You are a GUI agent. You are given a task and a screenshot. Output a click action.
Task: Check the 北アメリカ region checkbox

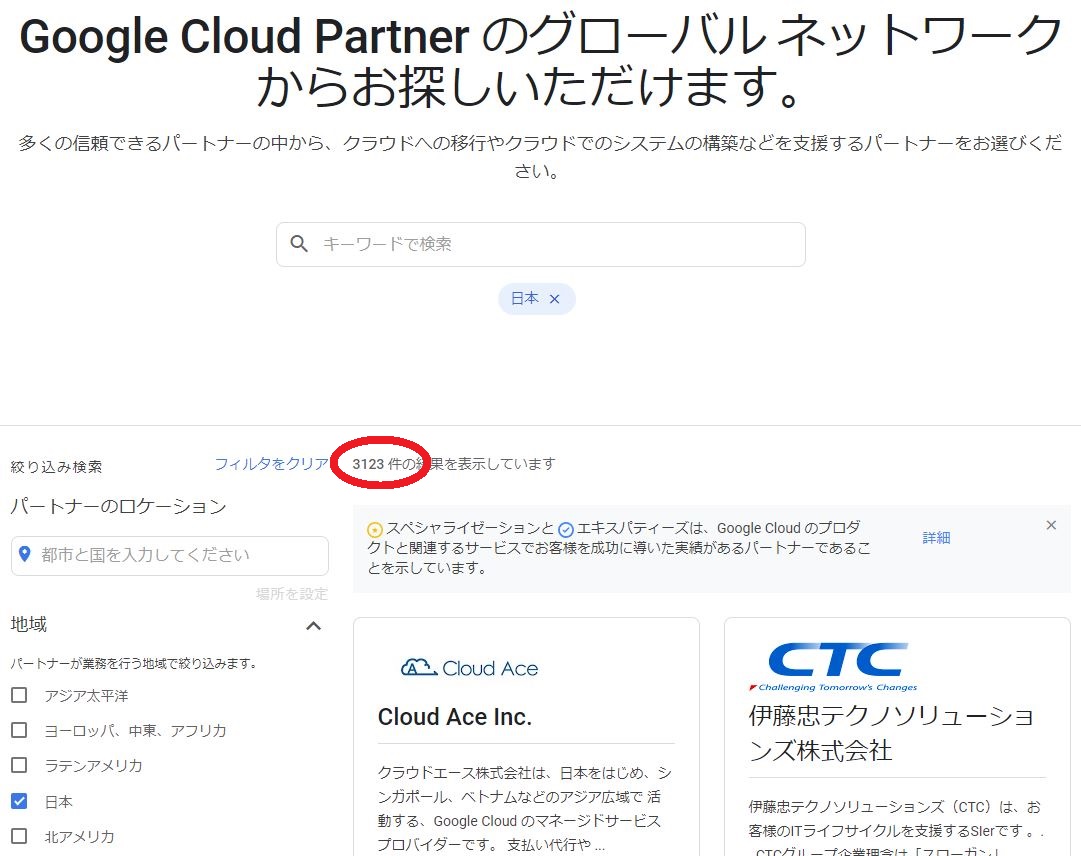coord(19,836)
